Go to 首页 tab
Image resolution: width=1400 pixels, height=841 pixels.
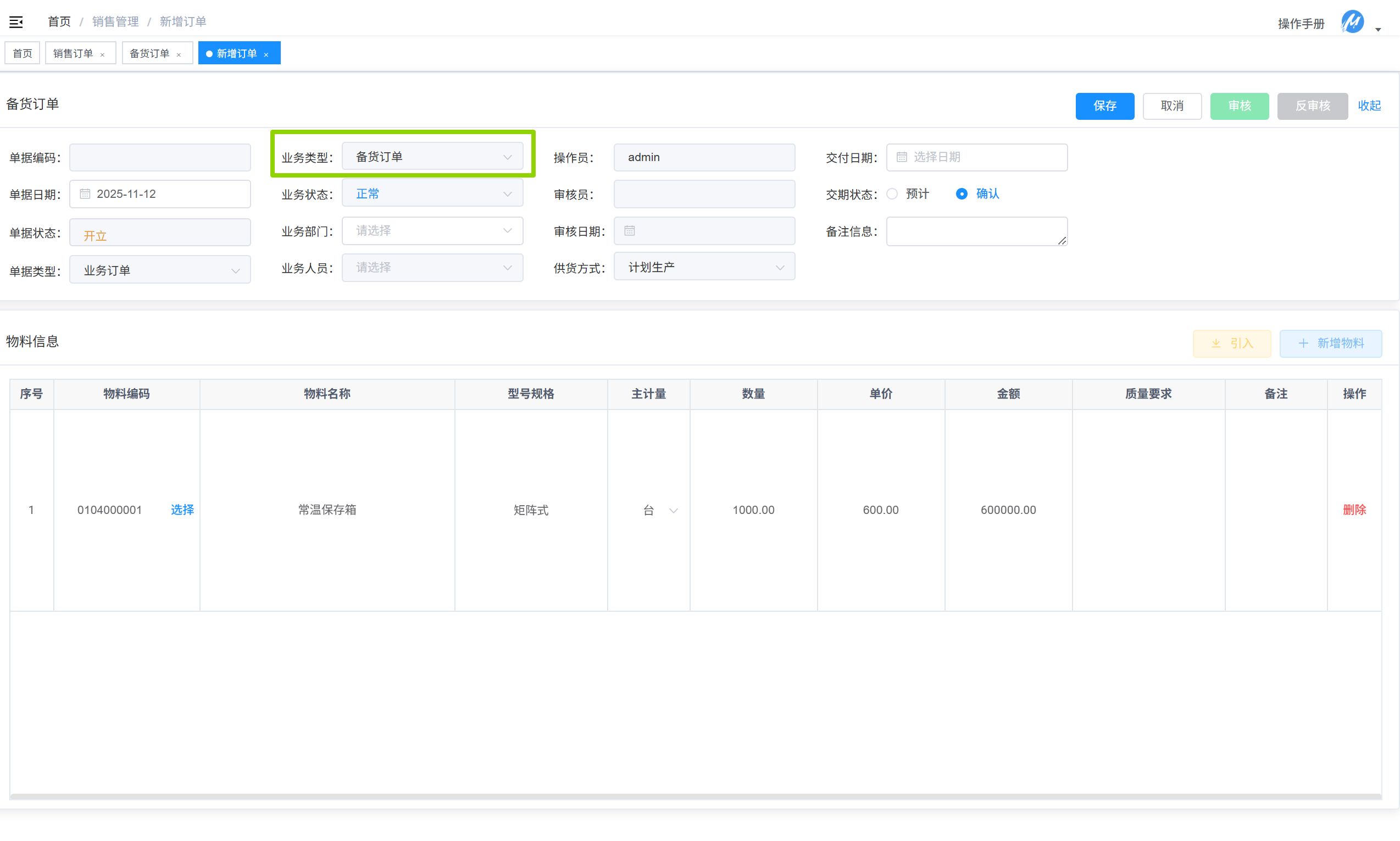pyautogui.click(x=23, y=53)
